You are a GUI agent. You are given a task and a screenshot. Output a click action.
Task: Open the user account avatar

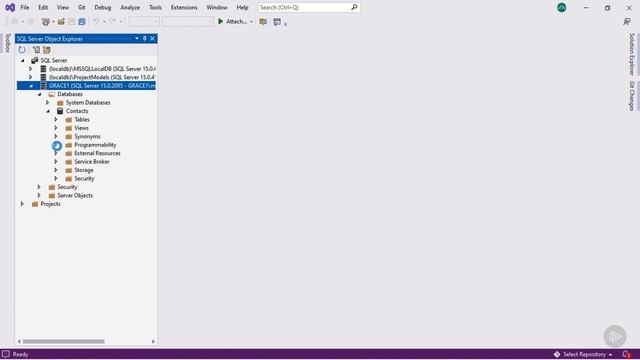(x=562, y=7)
